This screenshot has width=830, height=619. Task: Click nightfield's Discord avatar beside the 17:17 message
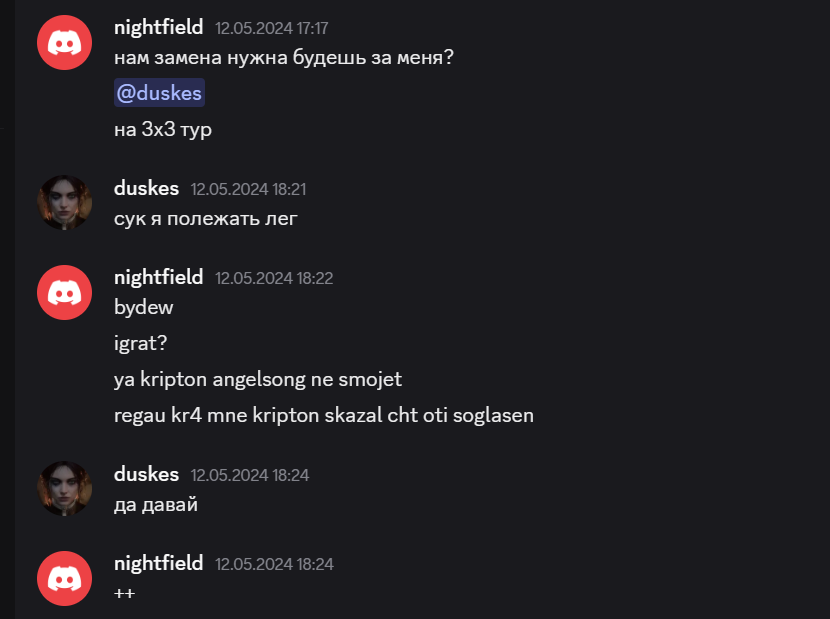pyautogui.click(x=64, y=43)
